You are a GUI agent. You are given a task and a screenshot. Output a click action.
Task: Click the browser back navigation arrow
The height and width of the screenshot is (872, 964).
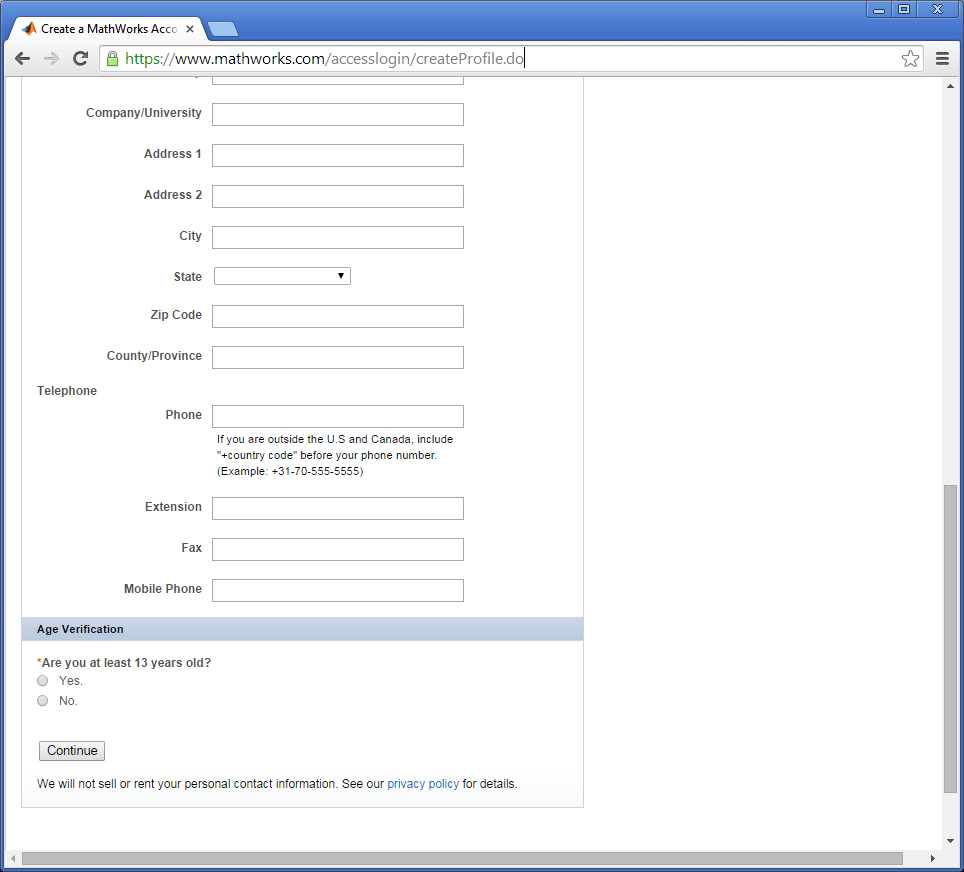point(22,58)
